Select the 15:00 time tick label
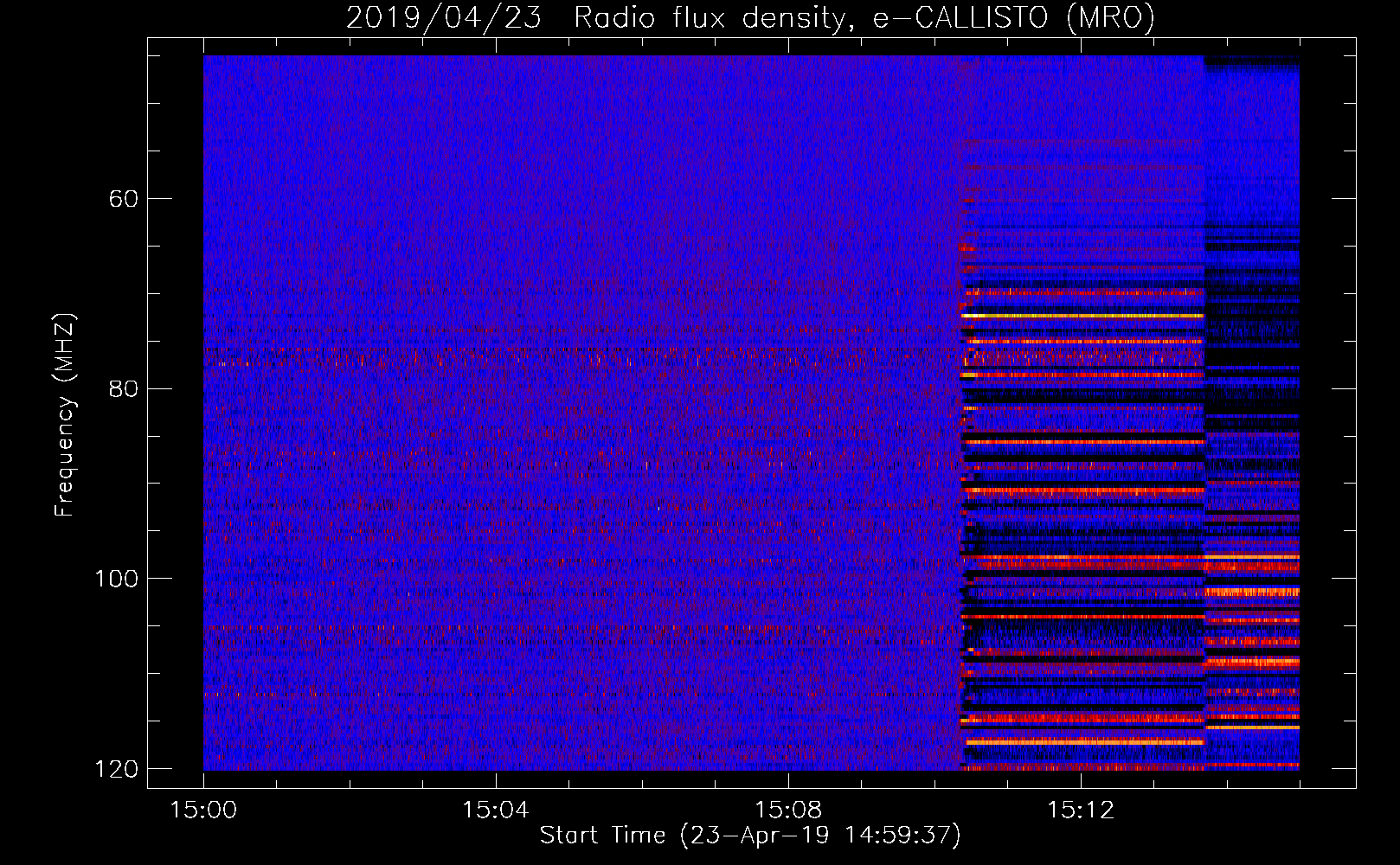Image resolution: width=1400 pixels, height=865 pixels. point(203,810)
